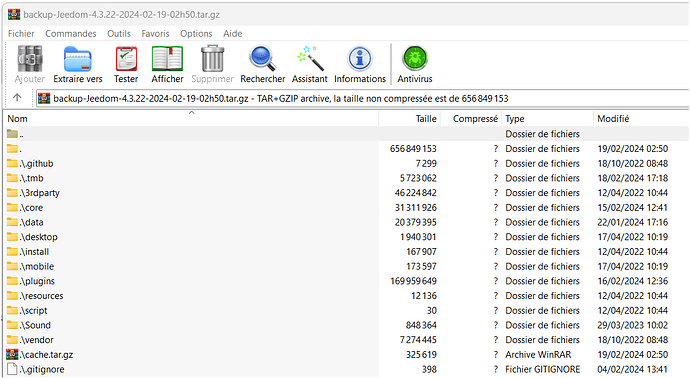
Task: Run the Antivirus scan icon
Action: (415, 59)
